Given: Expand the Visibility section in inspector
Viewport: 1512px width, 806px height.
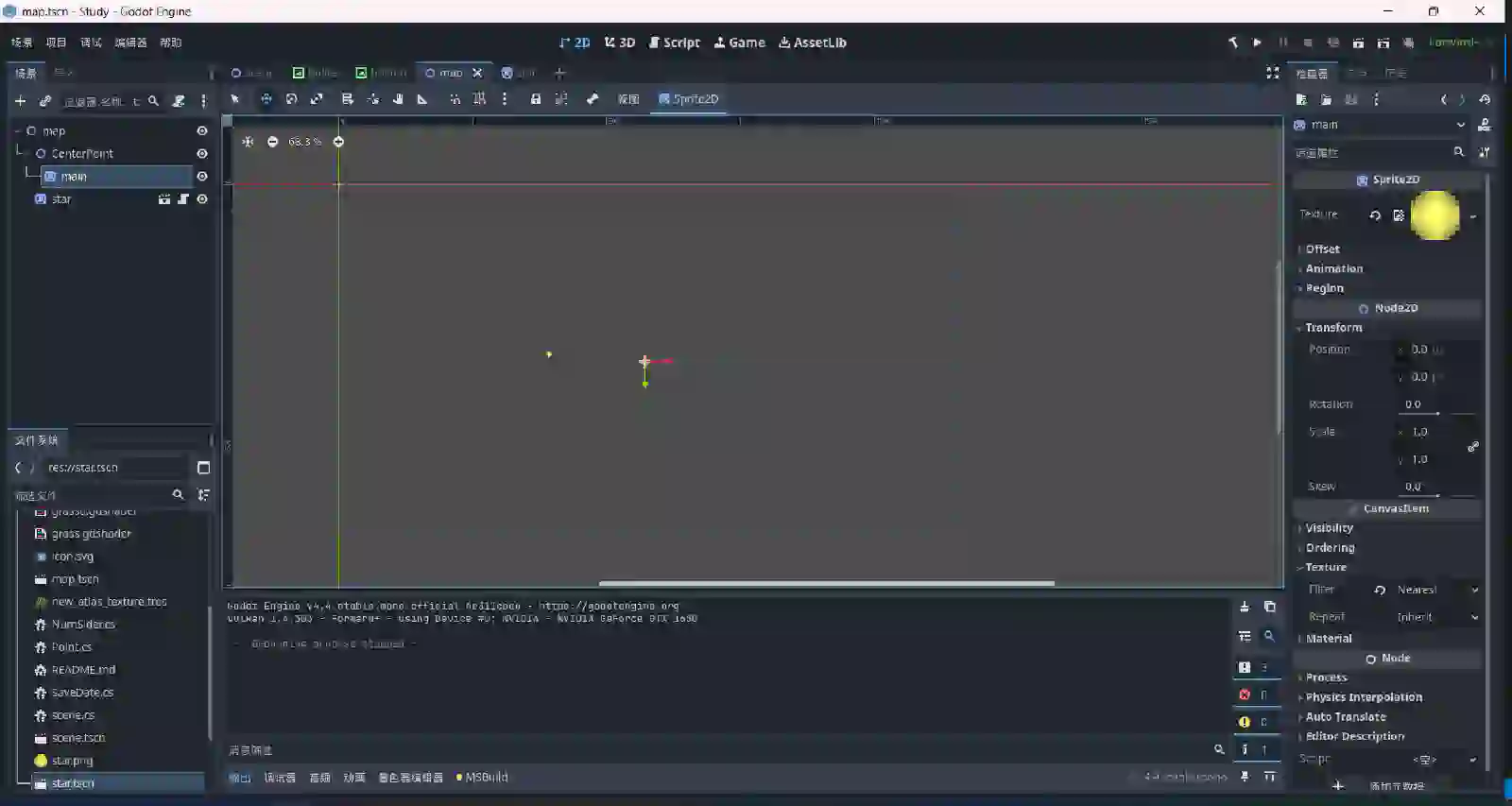Looking at the screenshot, I should tap(1329, 528).
